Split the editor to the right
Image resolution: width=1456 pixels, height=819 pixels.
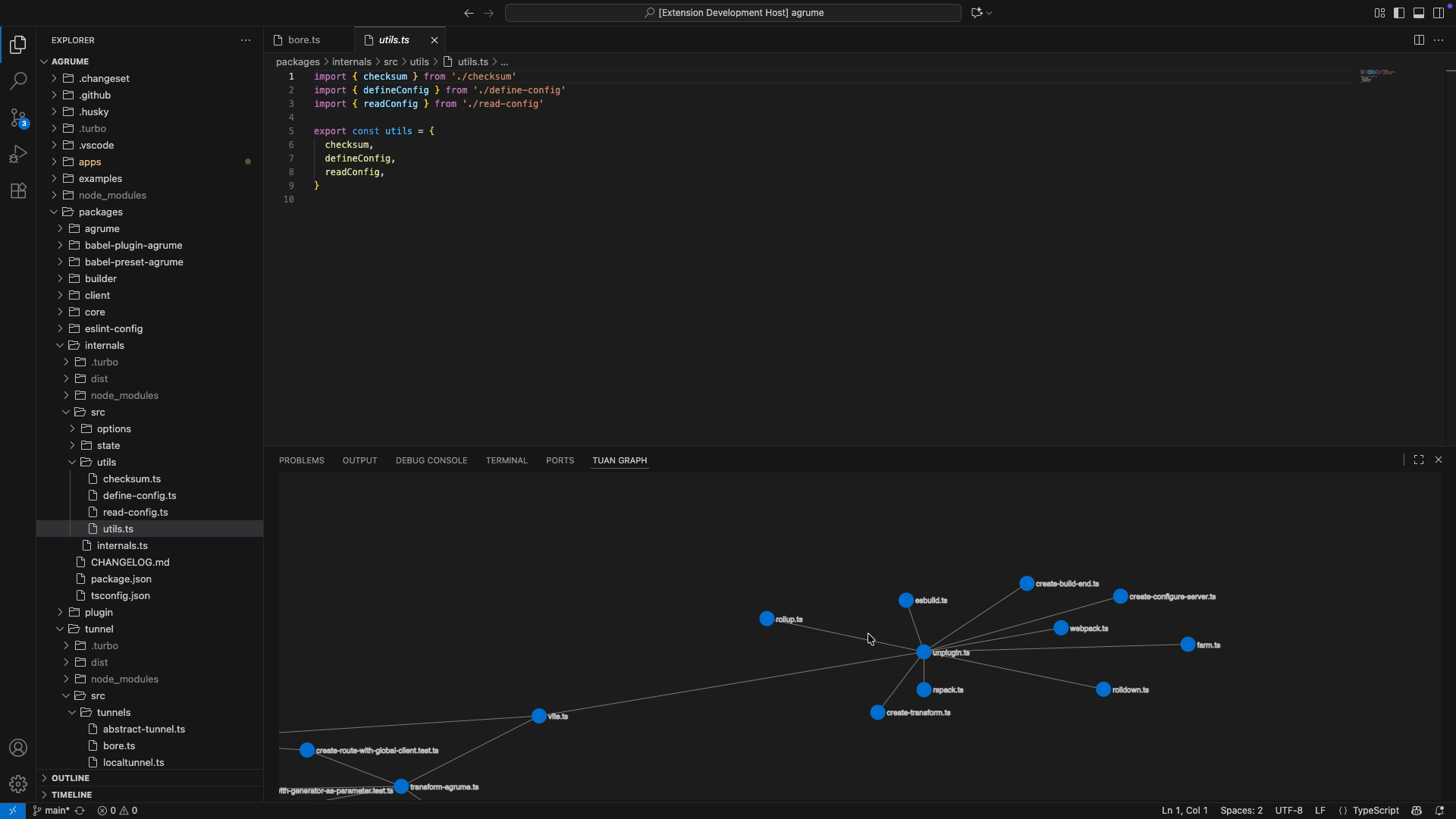1419,40
